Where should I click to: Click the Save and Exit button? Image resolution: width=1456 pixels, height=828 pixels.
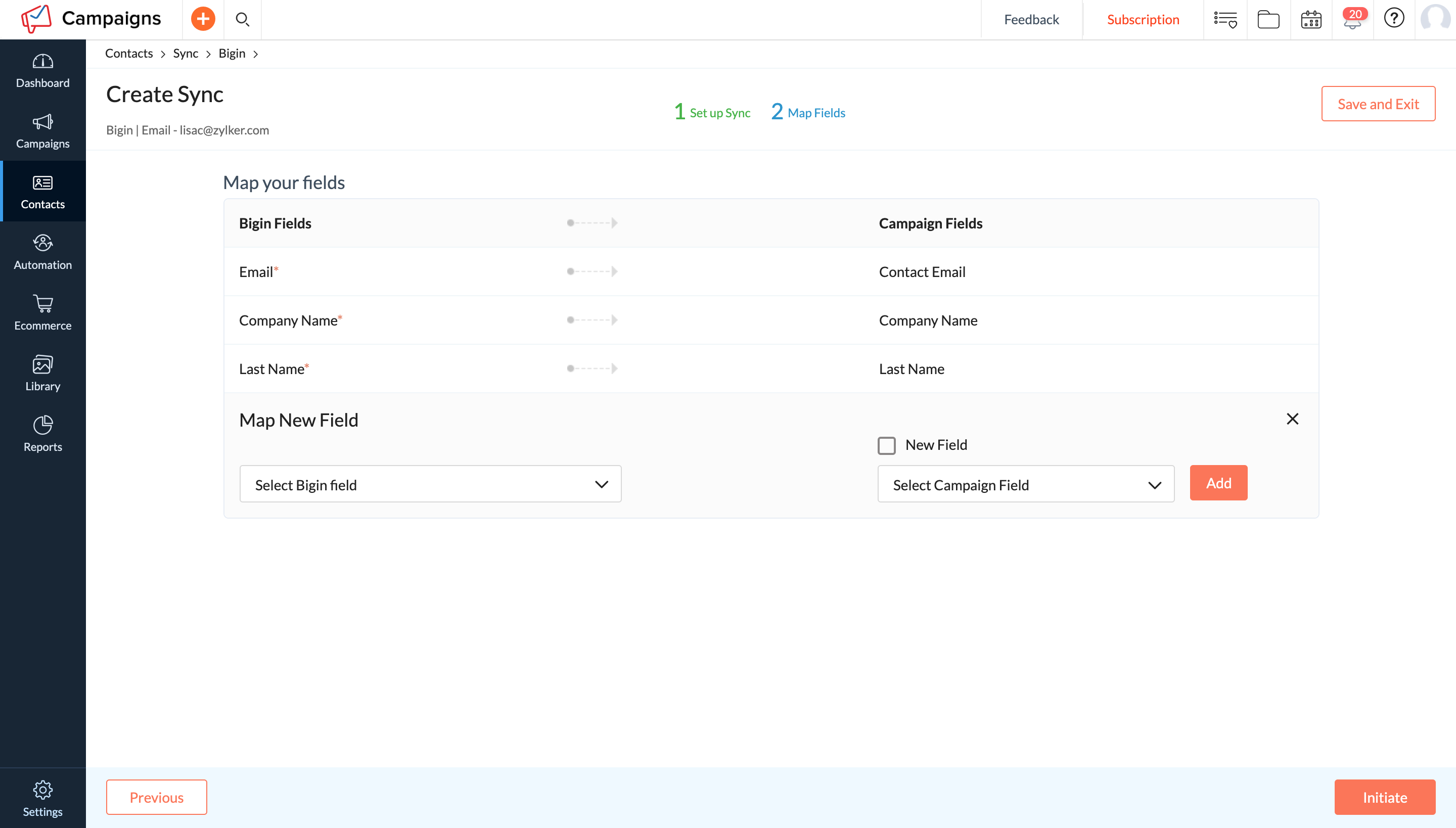coord(1378,103)
